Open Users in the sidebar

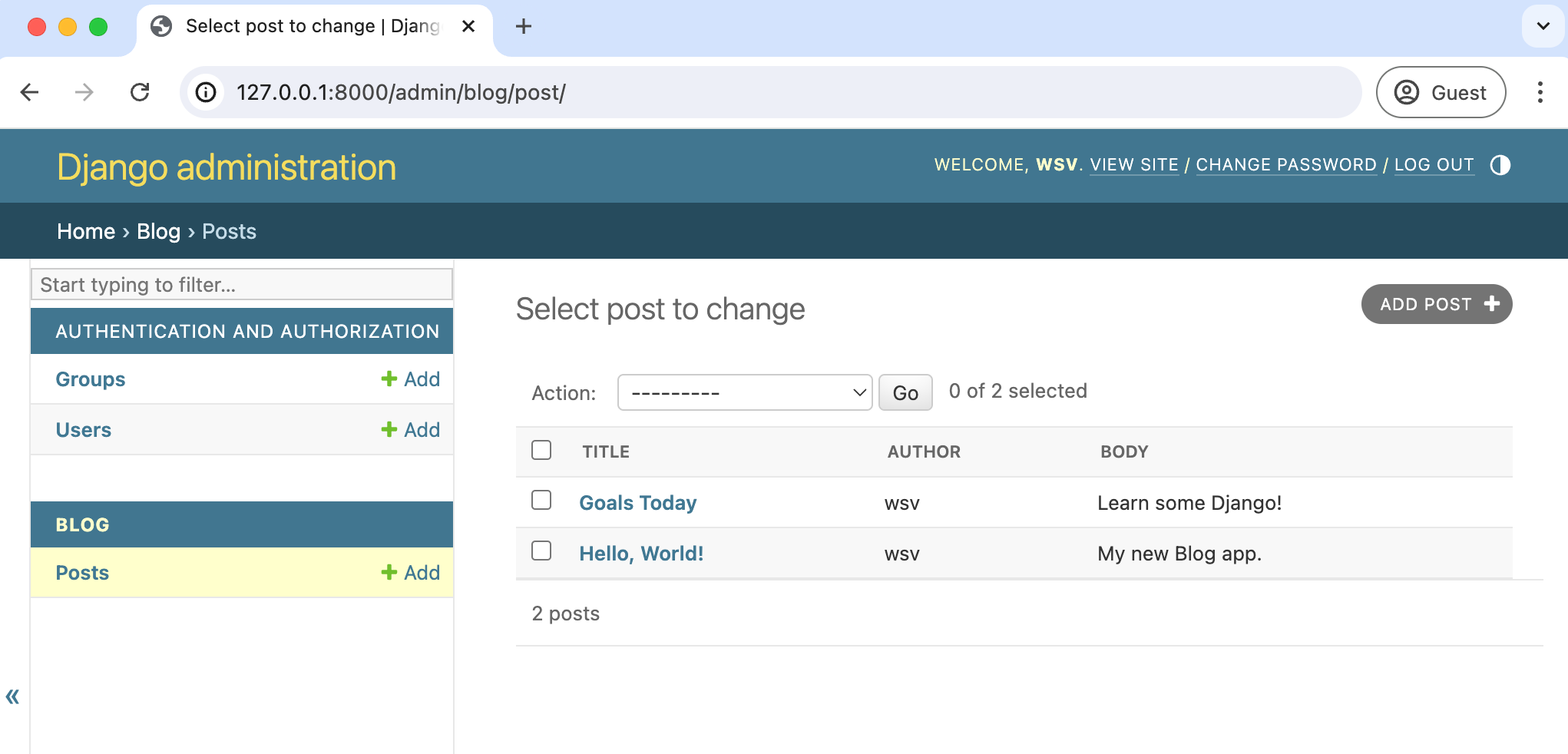[x=83, y=430]
